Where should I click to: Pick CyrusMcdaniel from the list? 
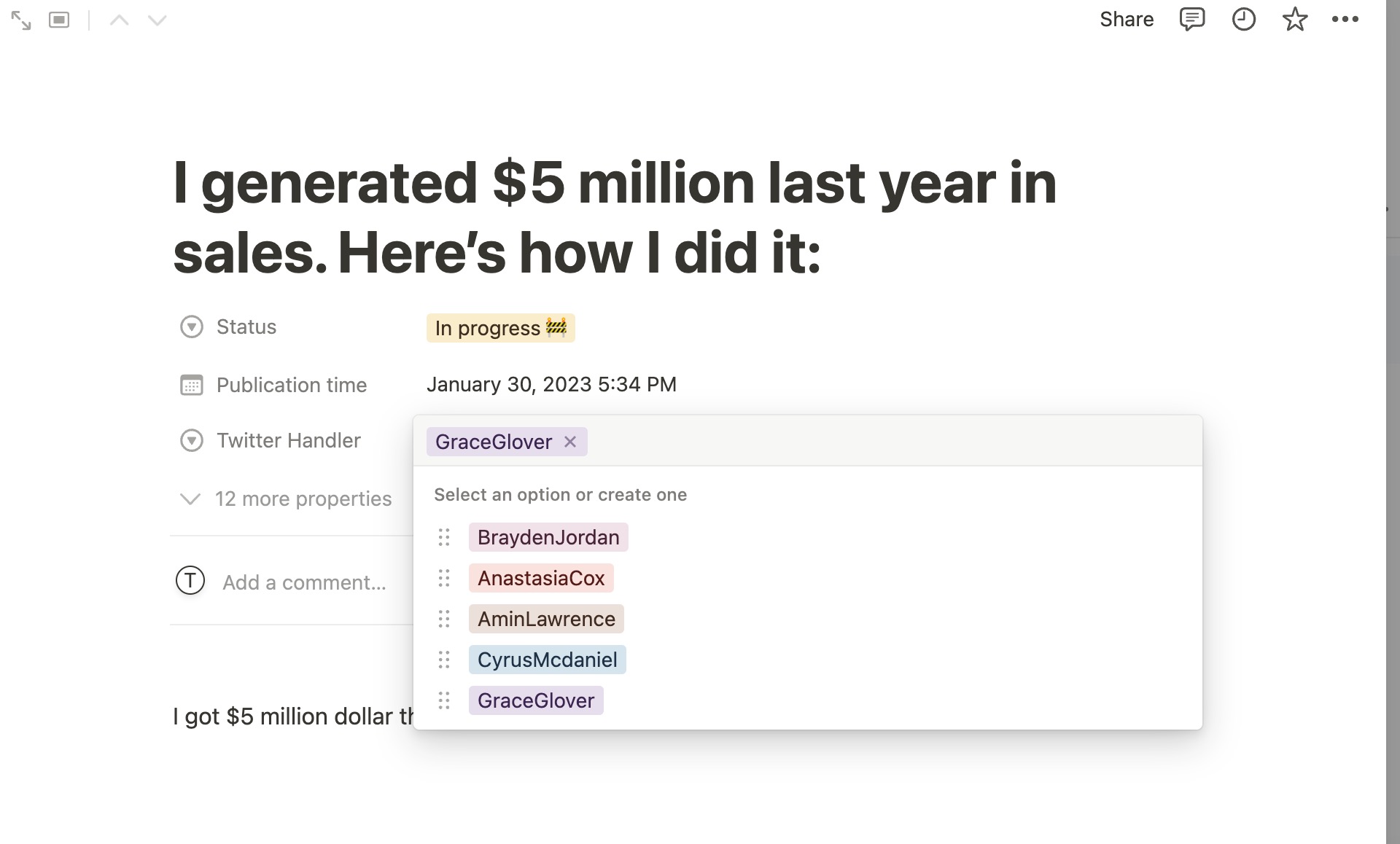(547, 660)
